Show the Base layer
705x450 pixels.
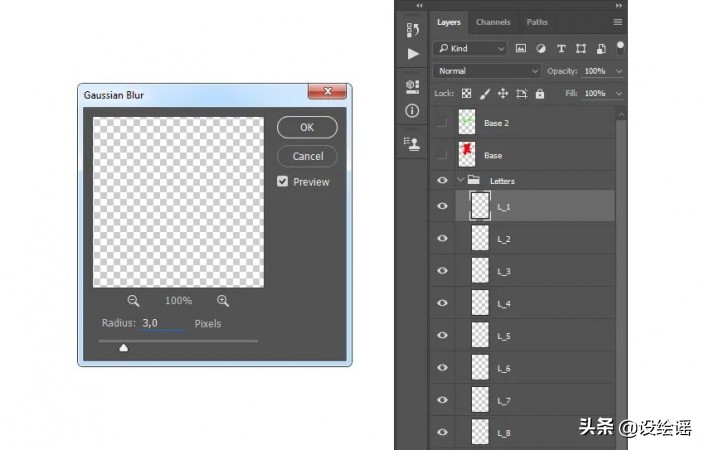(442, 154)
